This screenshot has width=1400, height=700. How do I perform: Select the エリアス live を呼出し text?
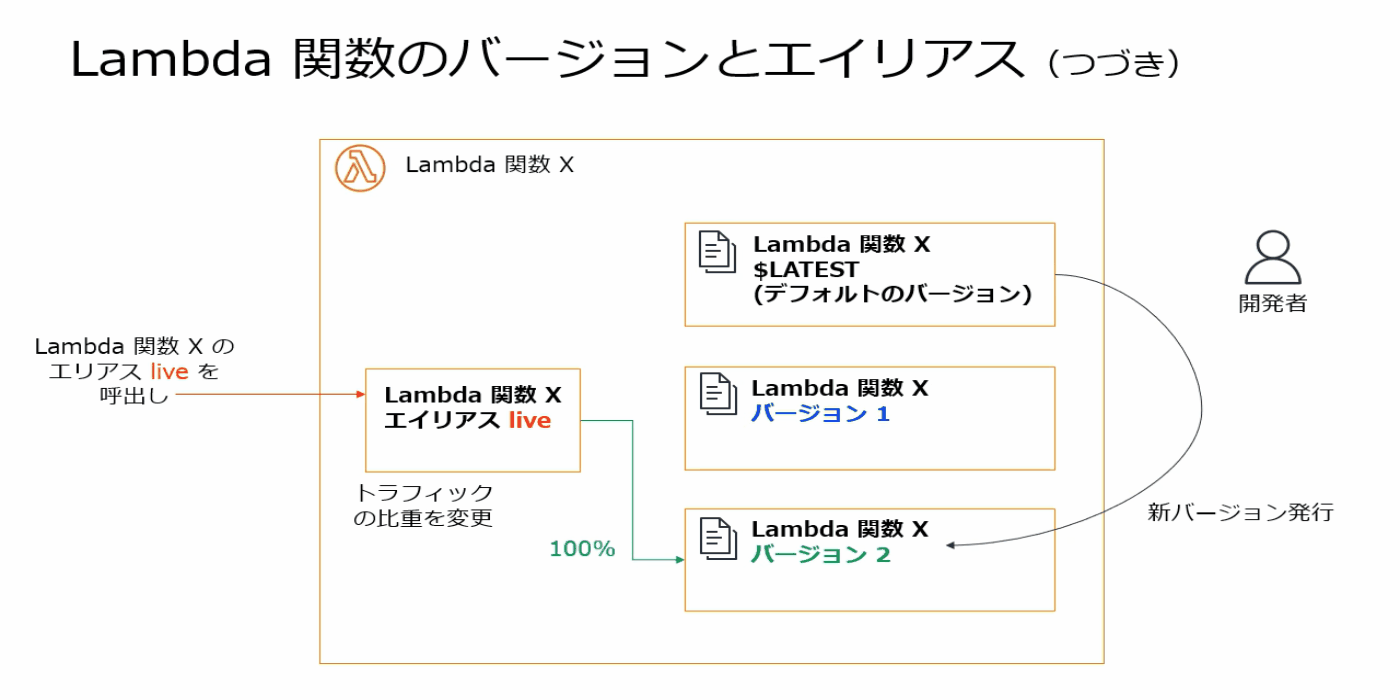click(135, 371)
